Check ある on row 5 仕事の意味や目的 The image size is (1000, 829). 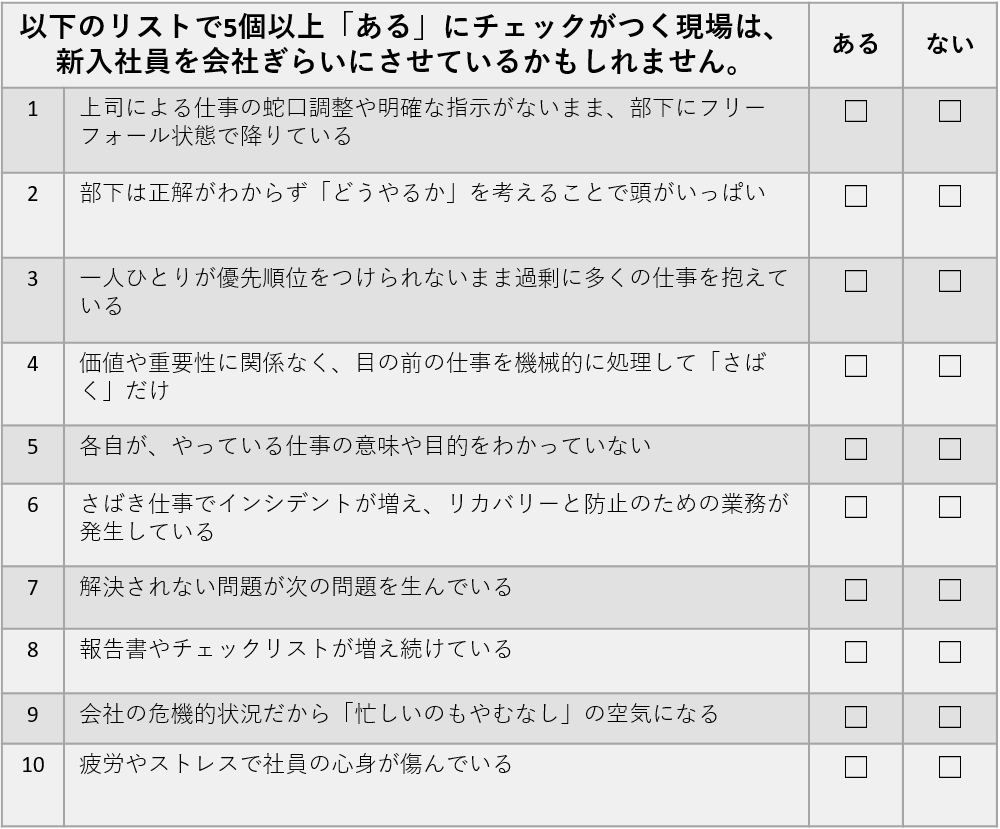pos(855,449)
